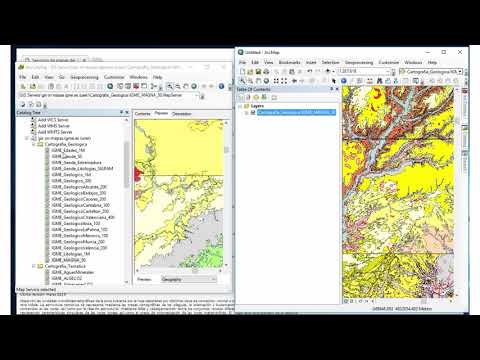Open Geoprocessing menu in ArcCatalog
The width and height of the screenshot is (480, 360).
tap(84, 77)
